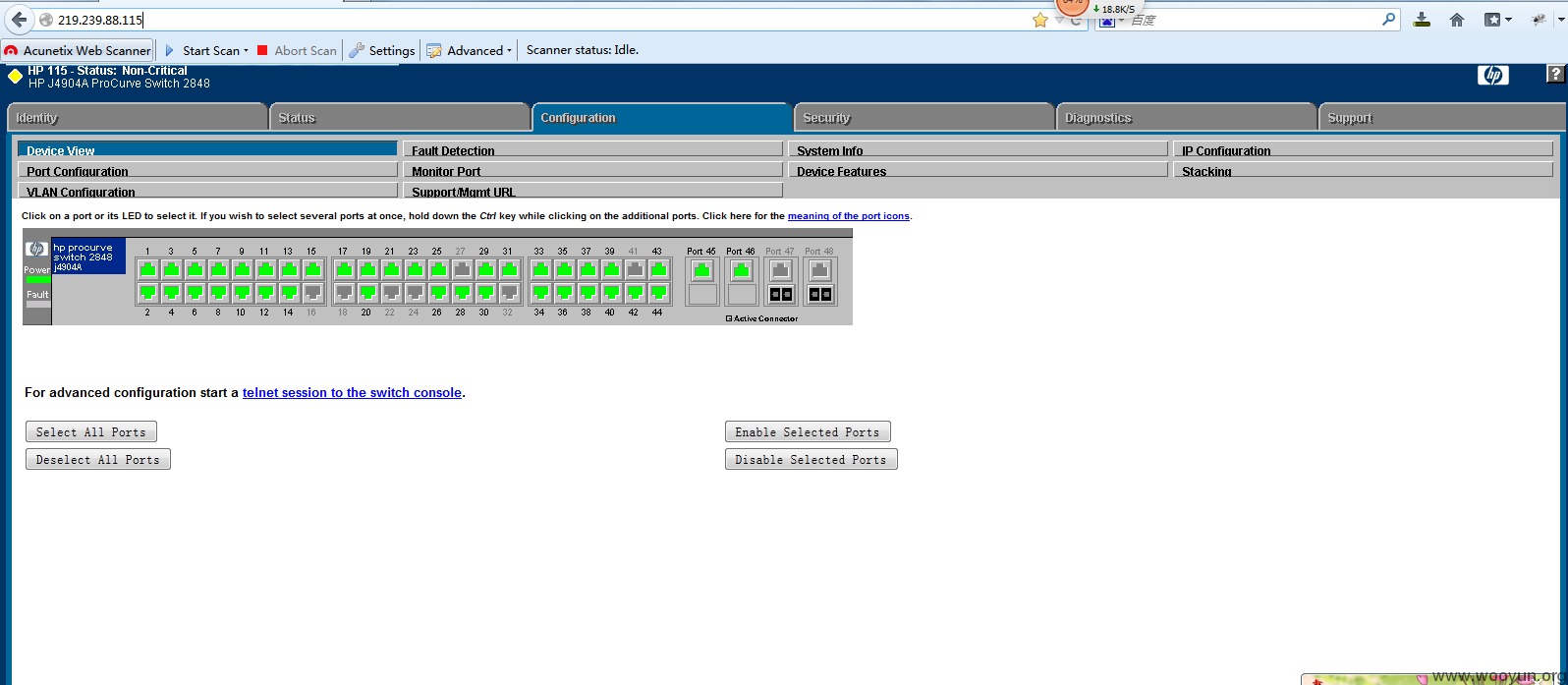
Task: Click the bookmark star in address bar
Action: [1040, 20]
